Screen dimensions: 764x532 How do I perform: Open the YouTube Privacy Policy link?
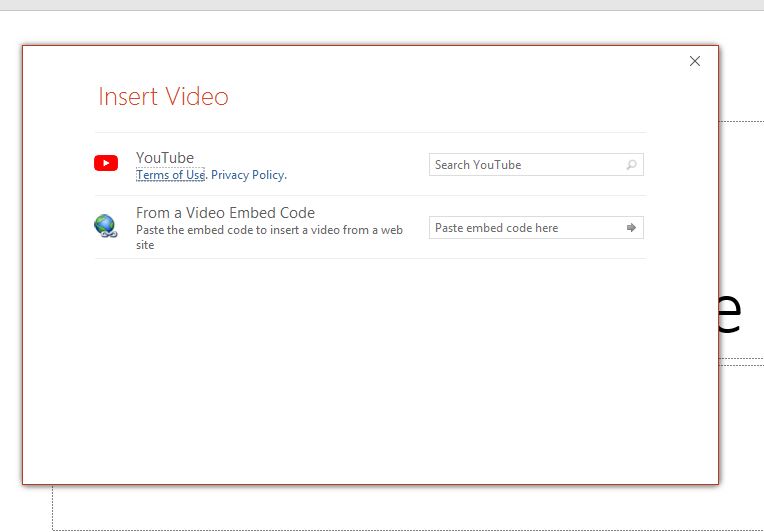248,174
